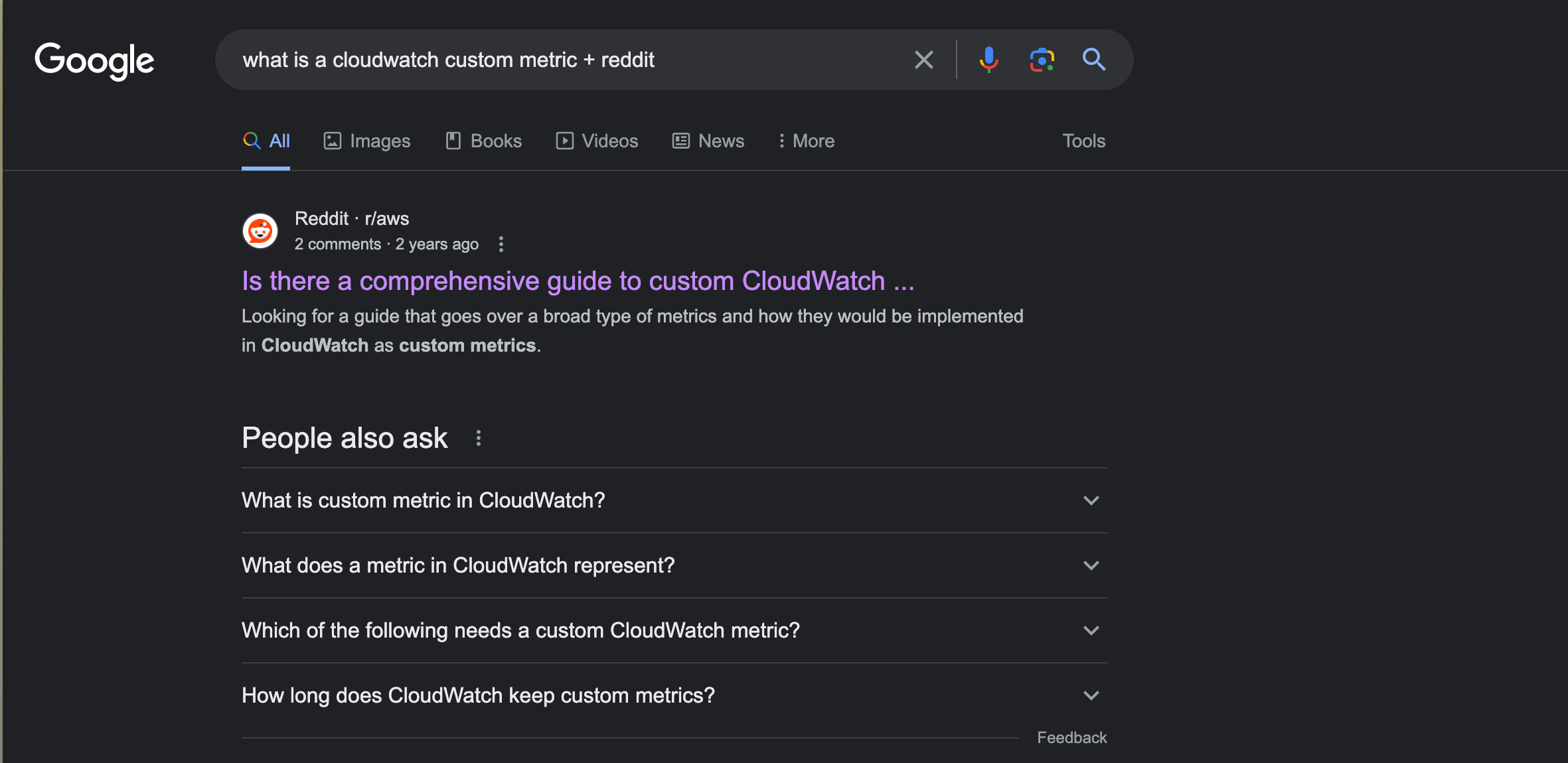Expand What does a metric in CloudWatch represent?
The image size is (1568, 763).
(674, 565)
